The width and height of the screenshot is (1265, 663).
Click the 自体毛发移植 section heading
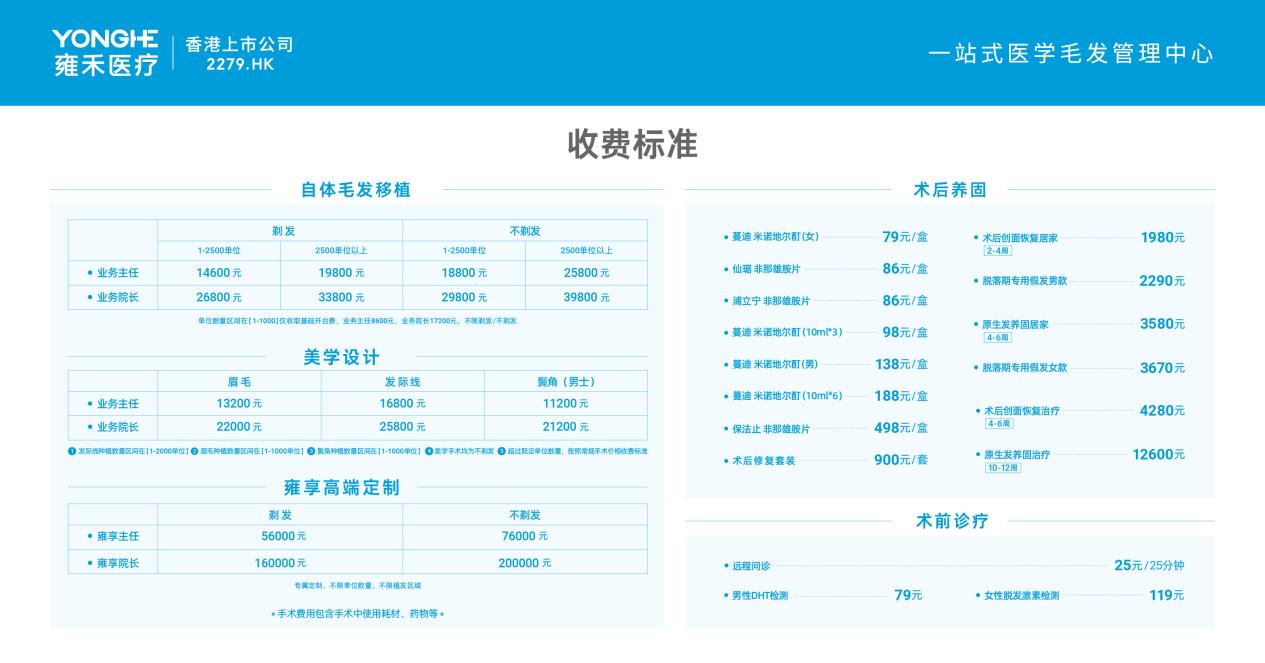coord(356,189)
